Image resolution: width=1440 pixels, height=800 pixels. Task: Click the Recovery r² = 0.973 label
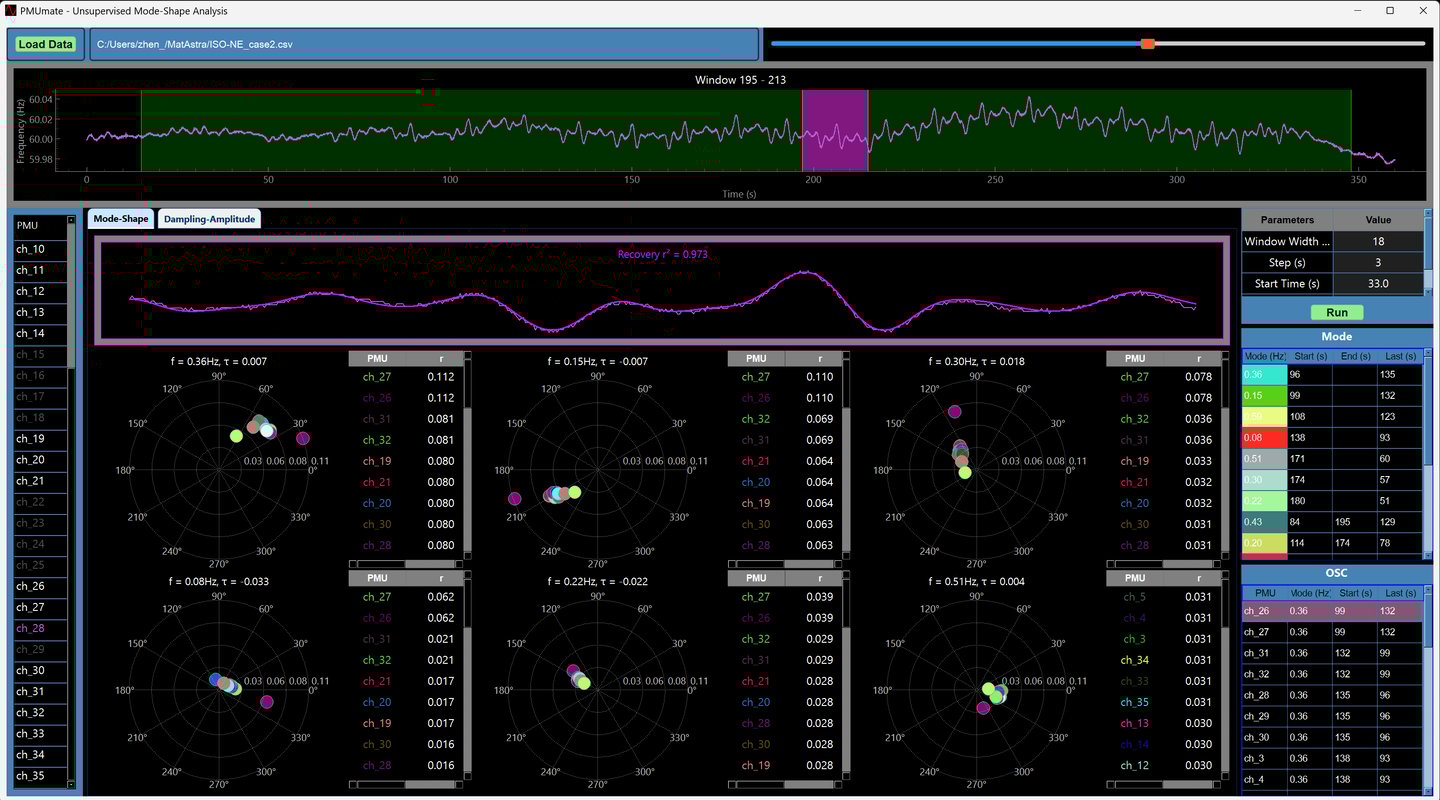coord(662,254)
